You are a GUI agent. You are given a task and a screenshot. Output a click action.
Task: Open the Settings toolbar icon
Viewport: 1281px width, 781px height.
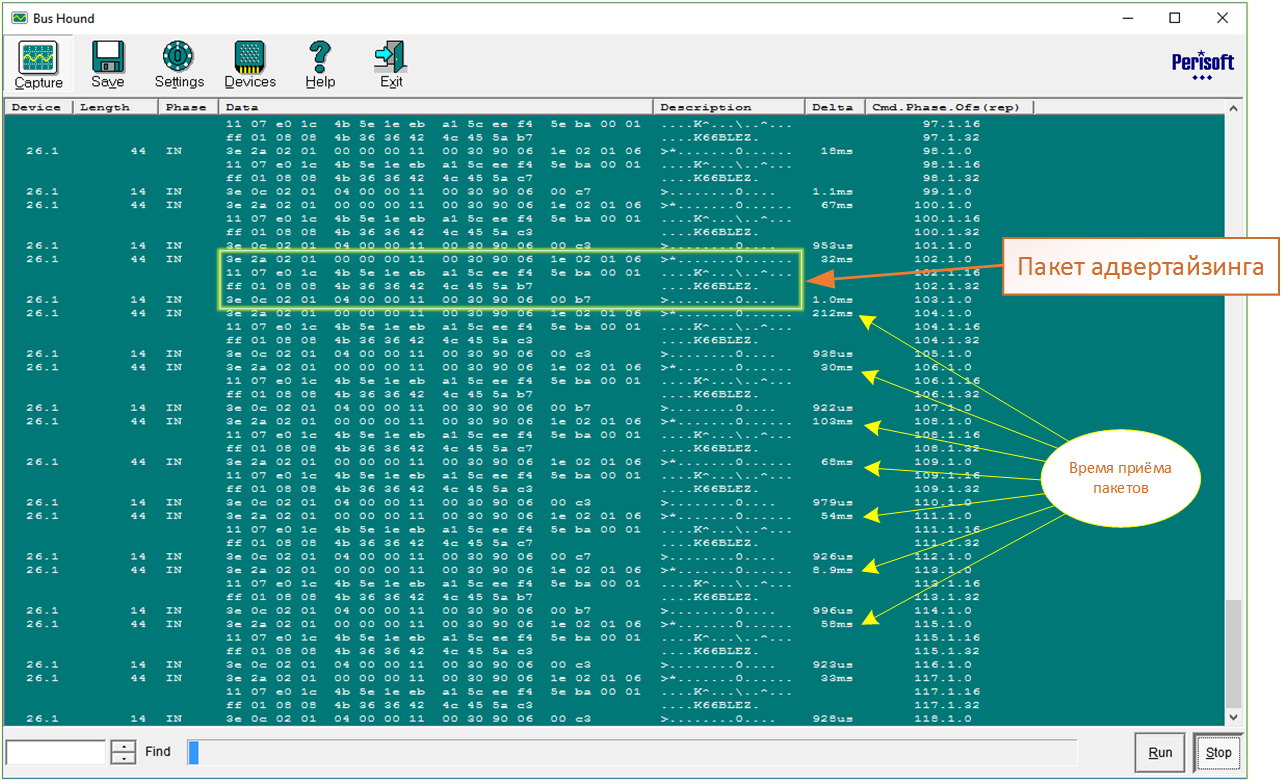click(179, 66)
